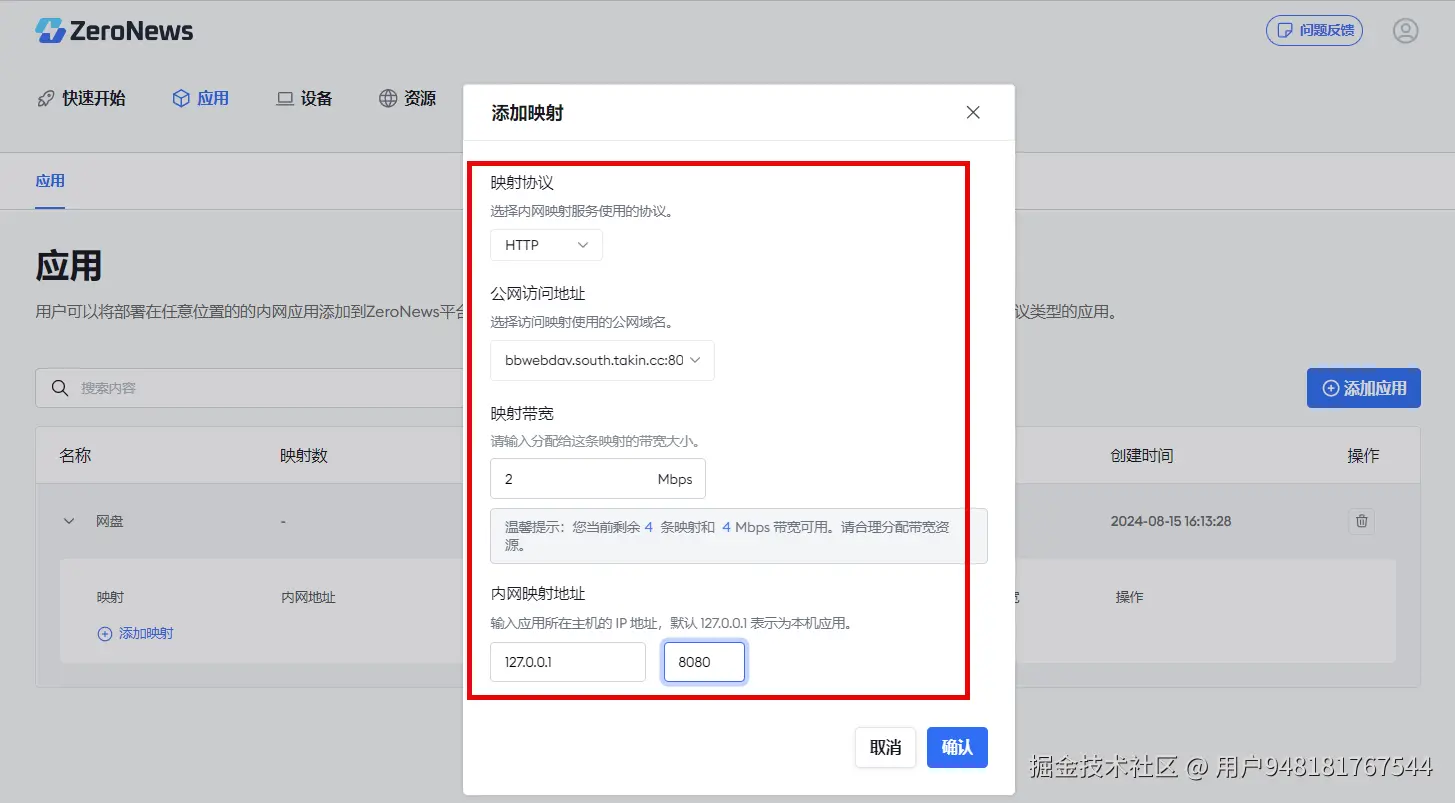The width and height of the screenshot is (1455, 803).
Task: Click the 问题反馈 feedback button
Action: 1314,31
